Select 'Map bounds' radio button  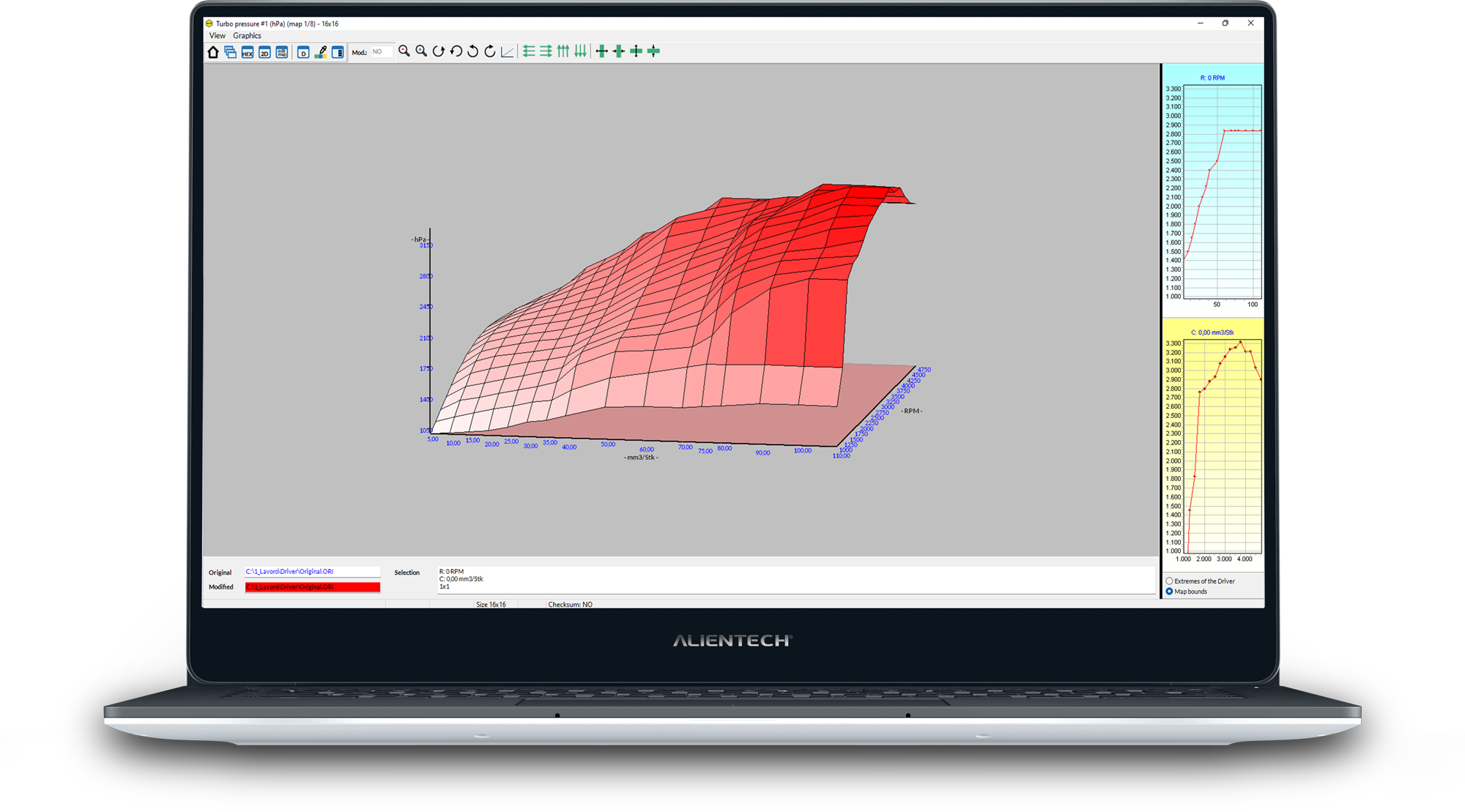[x=1170, y=592]
